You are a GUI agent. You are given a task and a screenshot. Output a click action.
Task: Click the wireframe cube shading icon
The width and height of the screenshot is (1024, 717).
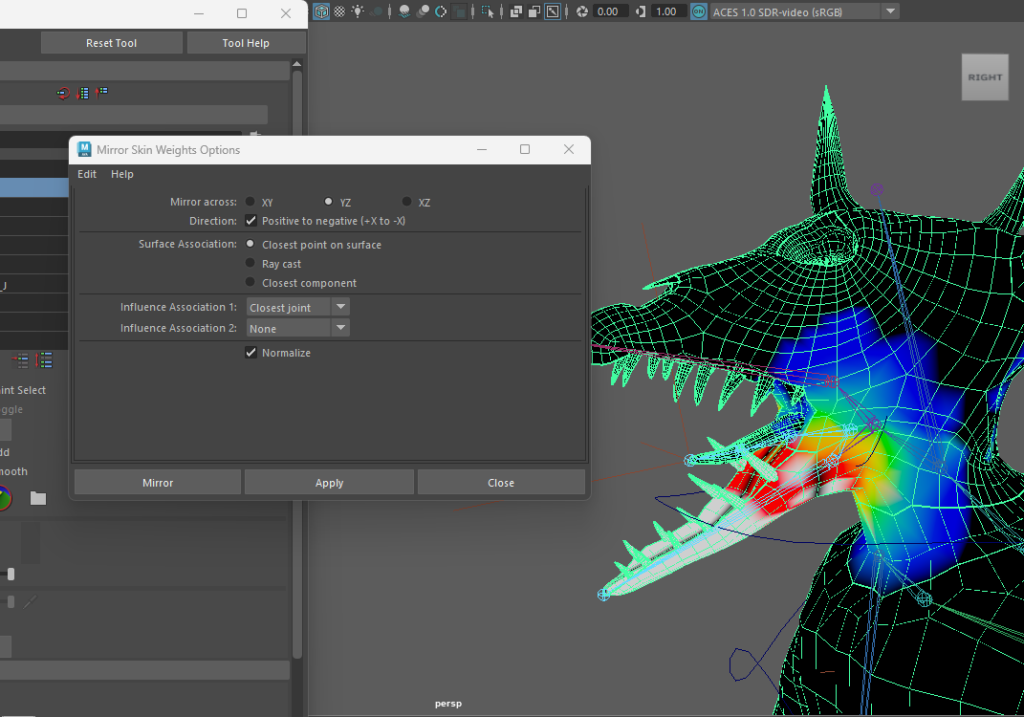click(x=321, y=12)
